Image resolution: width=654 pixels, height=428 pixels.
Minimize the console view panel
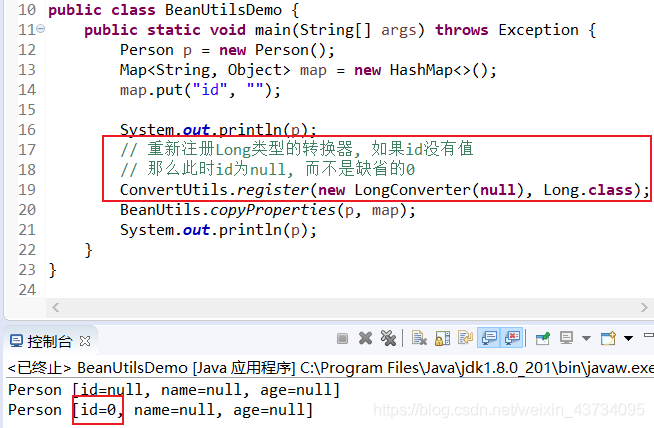[649, 335]
